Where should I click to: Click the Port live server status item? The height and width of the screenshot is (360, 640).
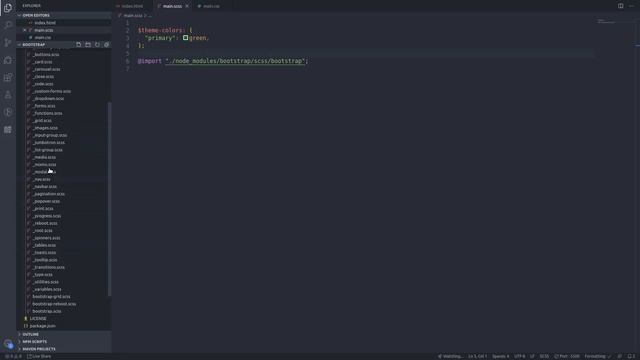coord(567,356)
